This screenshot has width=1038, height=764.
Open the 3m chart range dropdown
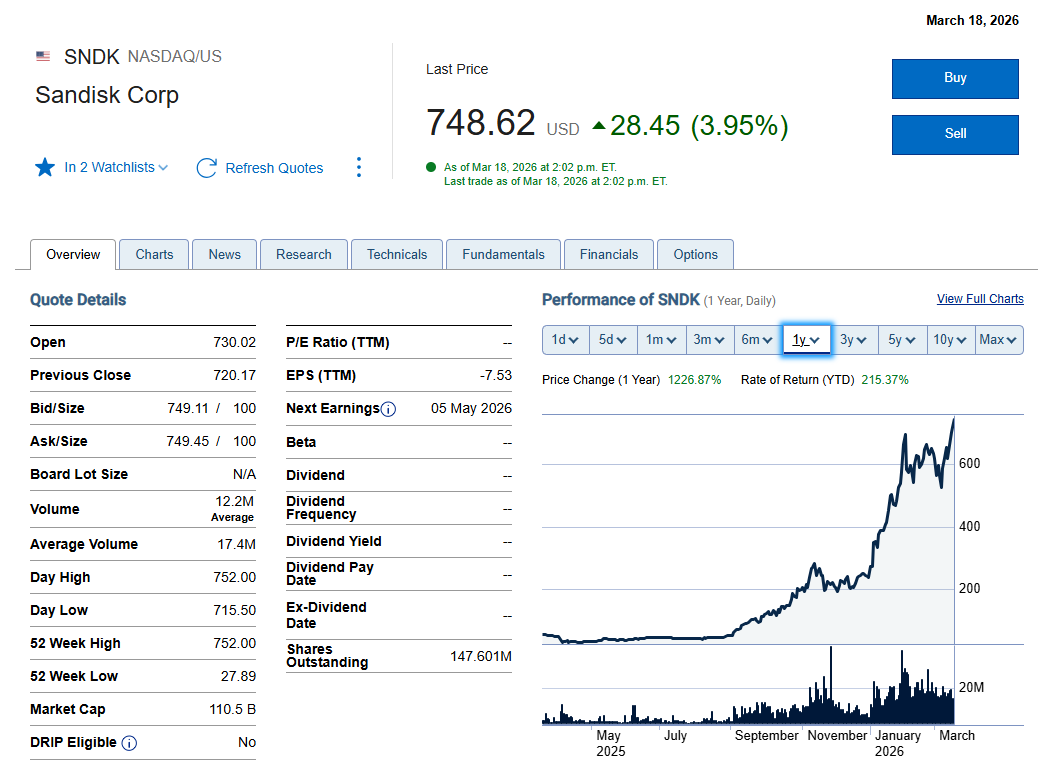click(710, 340)
